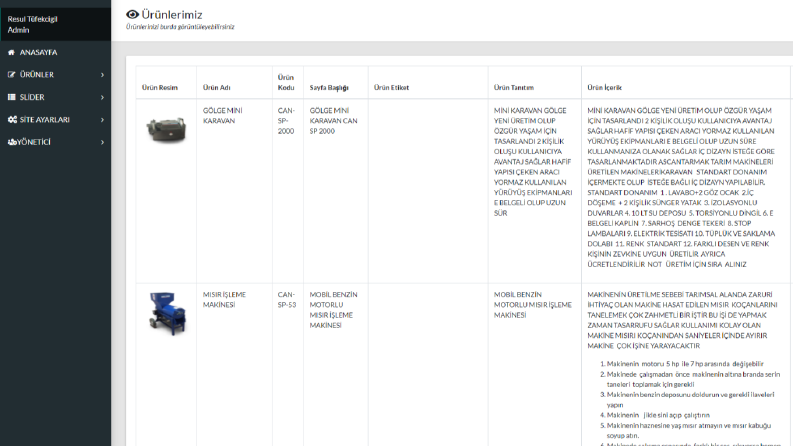Image resolution: width=793 pixels, height=446 pixels.
Task: Click list item 'Makinenin motoru 5 hp ile 7 hp'
Action: click(x=685, y=364)
